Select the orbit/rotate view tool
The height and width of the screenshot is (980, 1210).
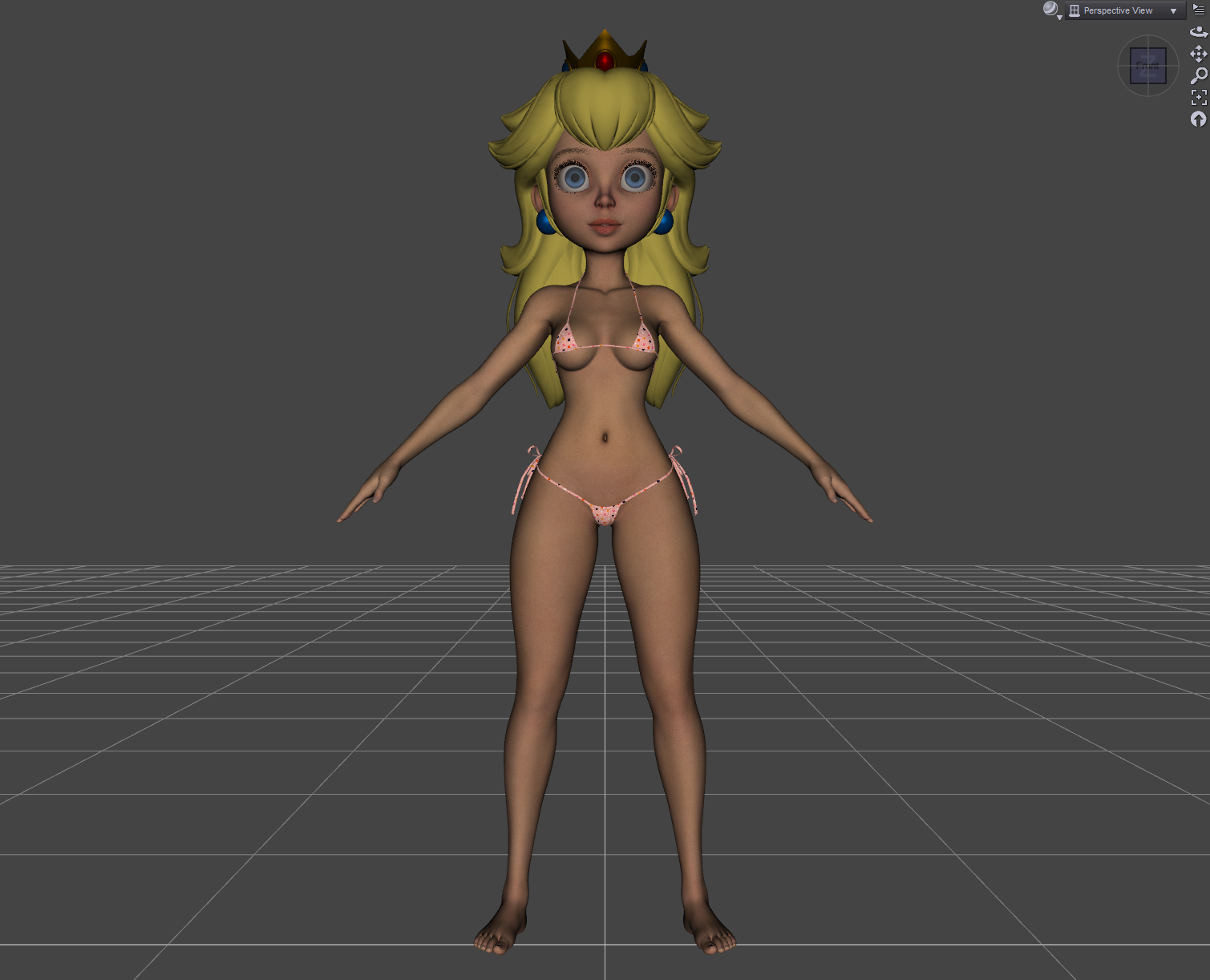click(1199, 32)
